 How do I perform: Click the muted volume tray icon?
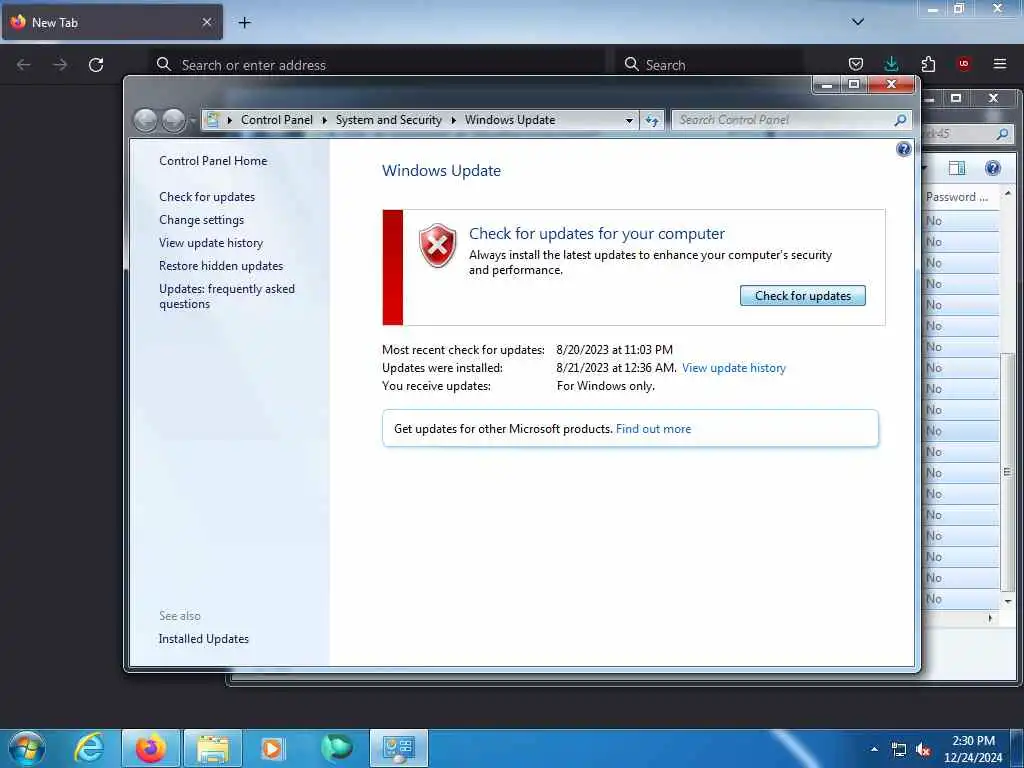[923, 750]
